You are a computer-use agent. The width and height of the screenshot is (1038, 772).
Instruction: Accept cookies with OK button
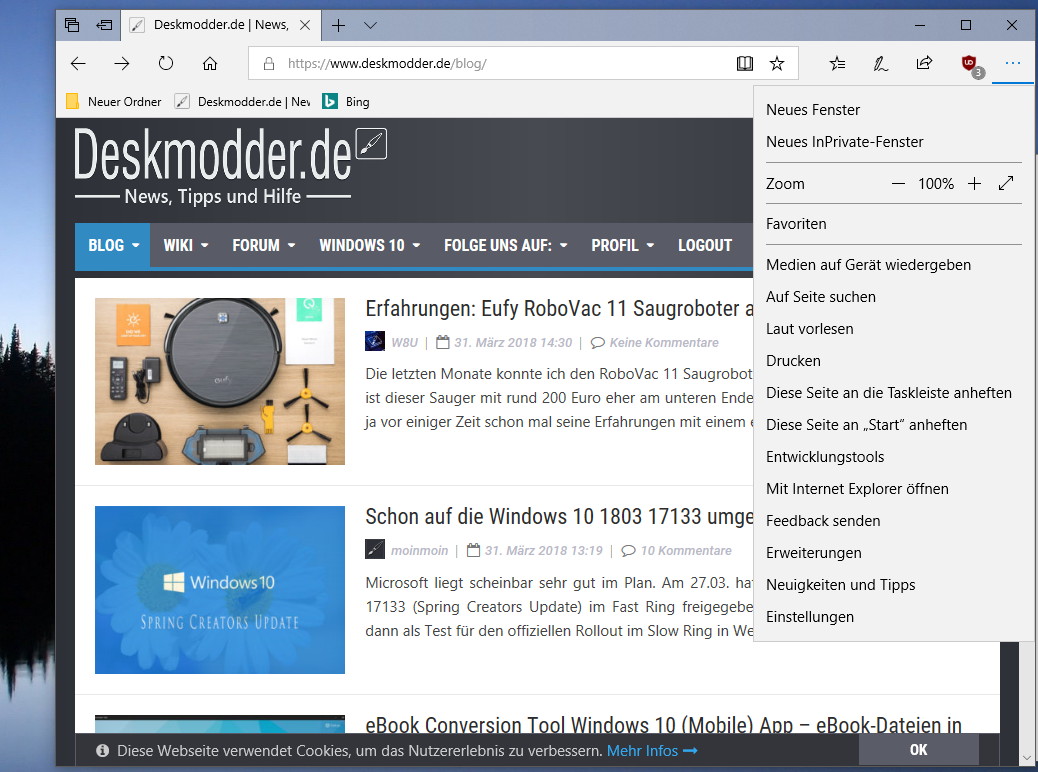tap(918, 750)
